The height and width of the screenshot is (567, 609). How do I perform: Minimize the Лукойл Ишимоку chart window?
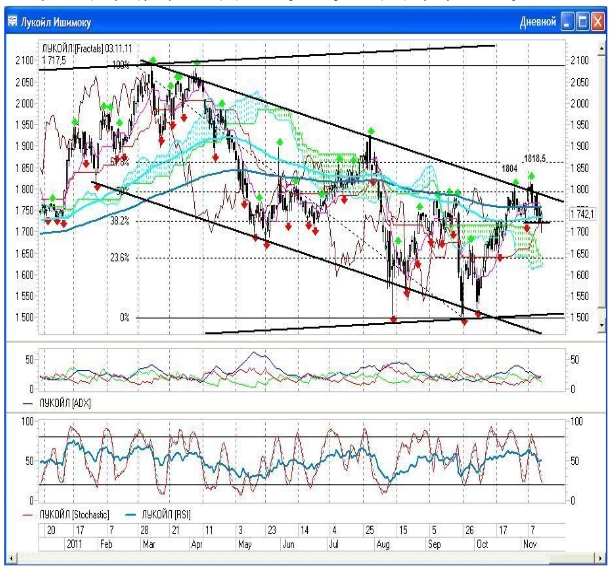(x=567, y=21)
